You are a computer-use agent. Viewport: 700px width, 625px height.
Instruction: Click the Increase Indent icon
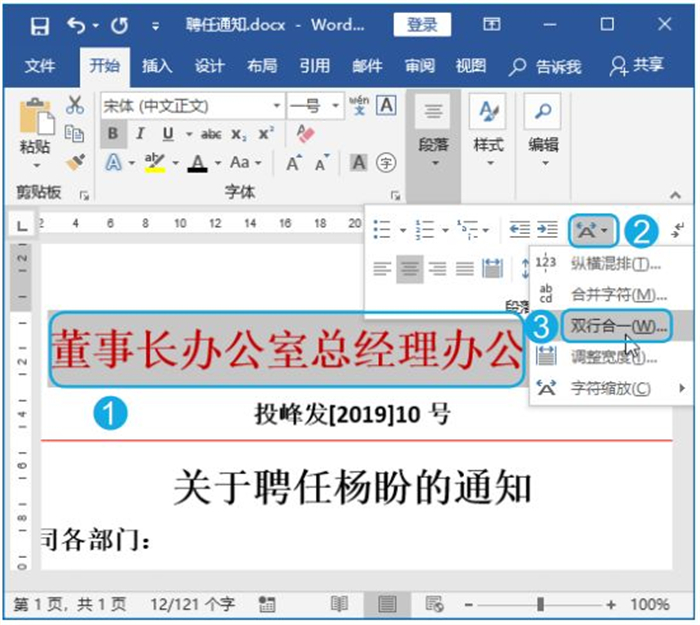[x=546, y=230]
